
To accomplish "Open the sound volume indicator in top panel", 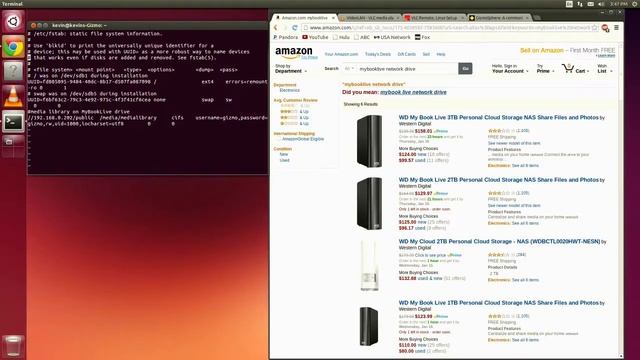I will (601, 4).
